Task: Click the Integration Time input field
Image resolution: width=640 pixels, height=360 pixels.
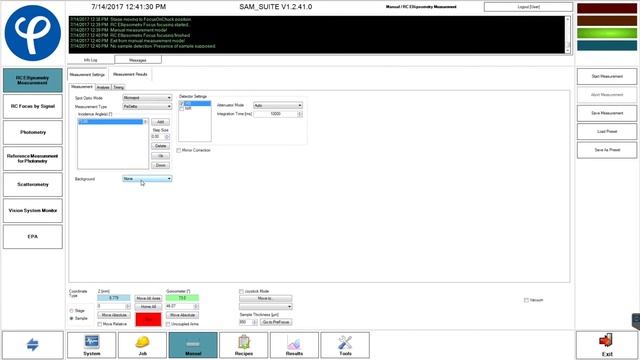Action: [x=276, y=114]
